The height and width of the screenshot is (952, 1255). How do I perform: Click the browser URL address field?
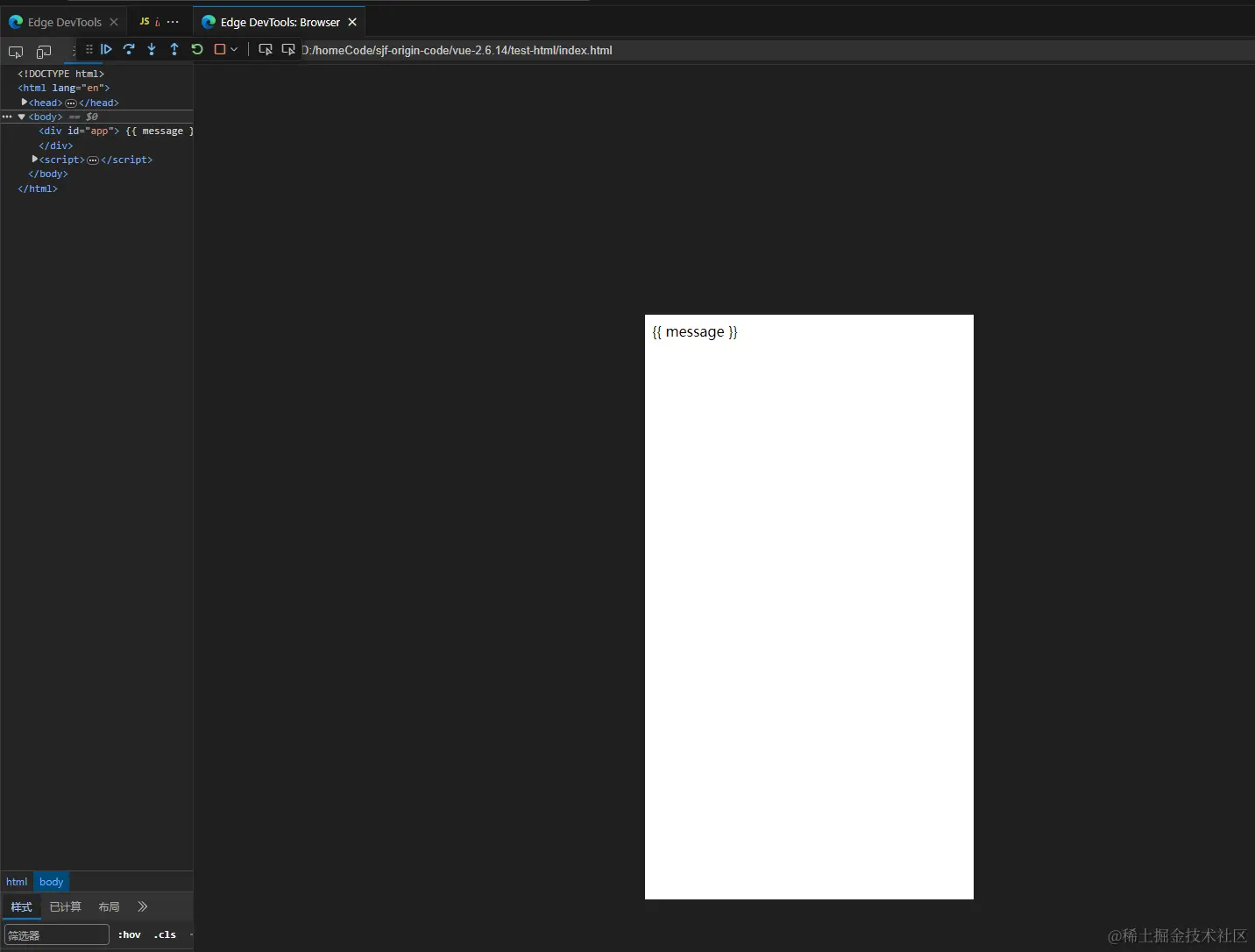pos(776,50)
